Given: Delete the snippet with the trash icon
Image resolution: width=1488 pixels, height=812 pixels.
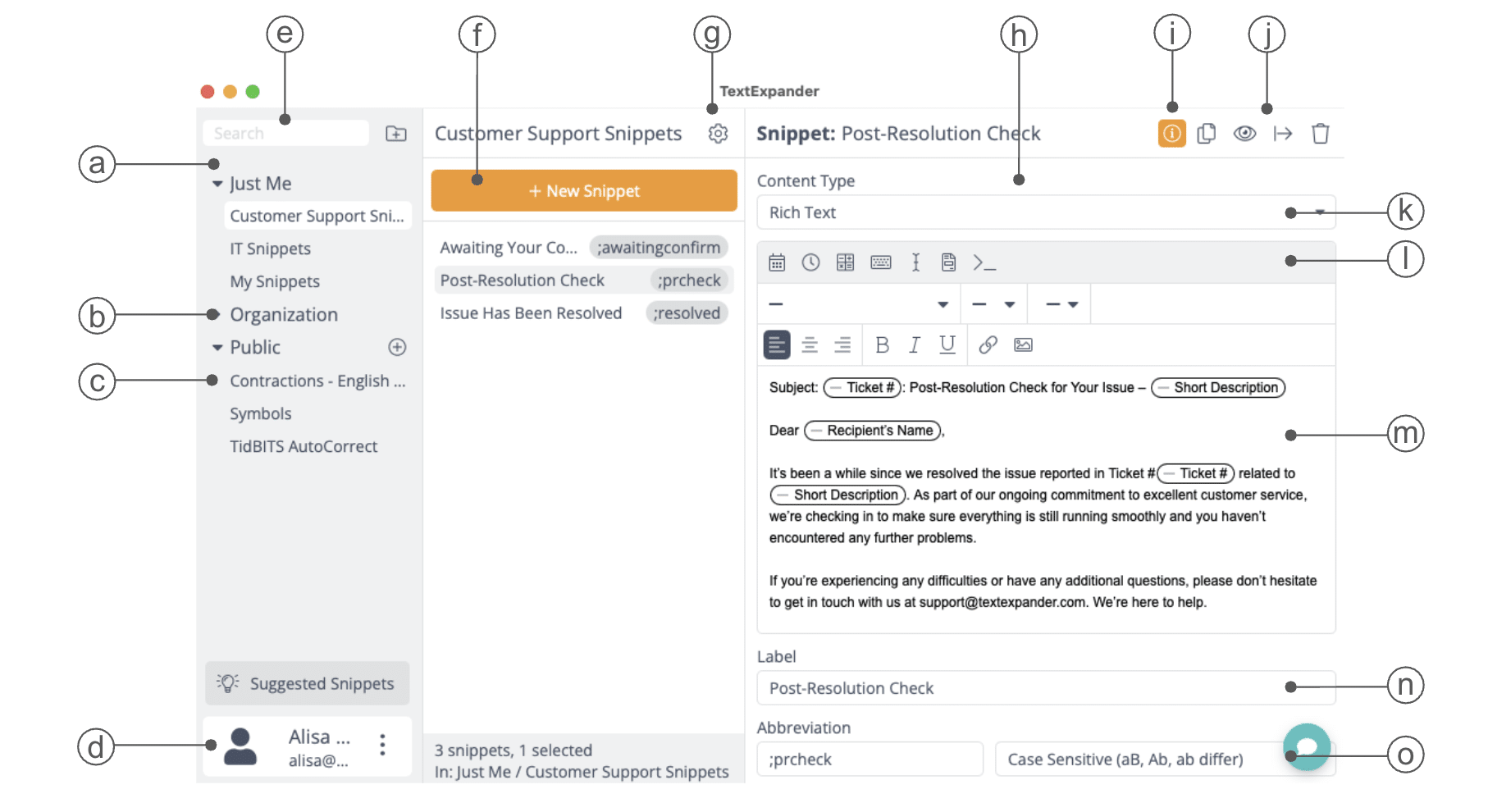Looking at the screenshot, I should pyautogui.click(x=1320, y=134).
